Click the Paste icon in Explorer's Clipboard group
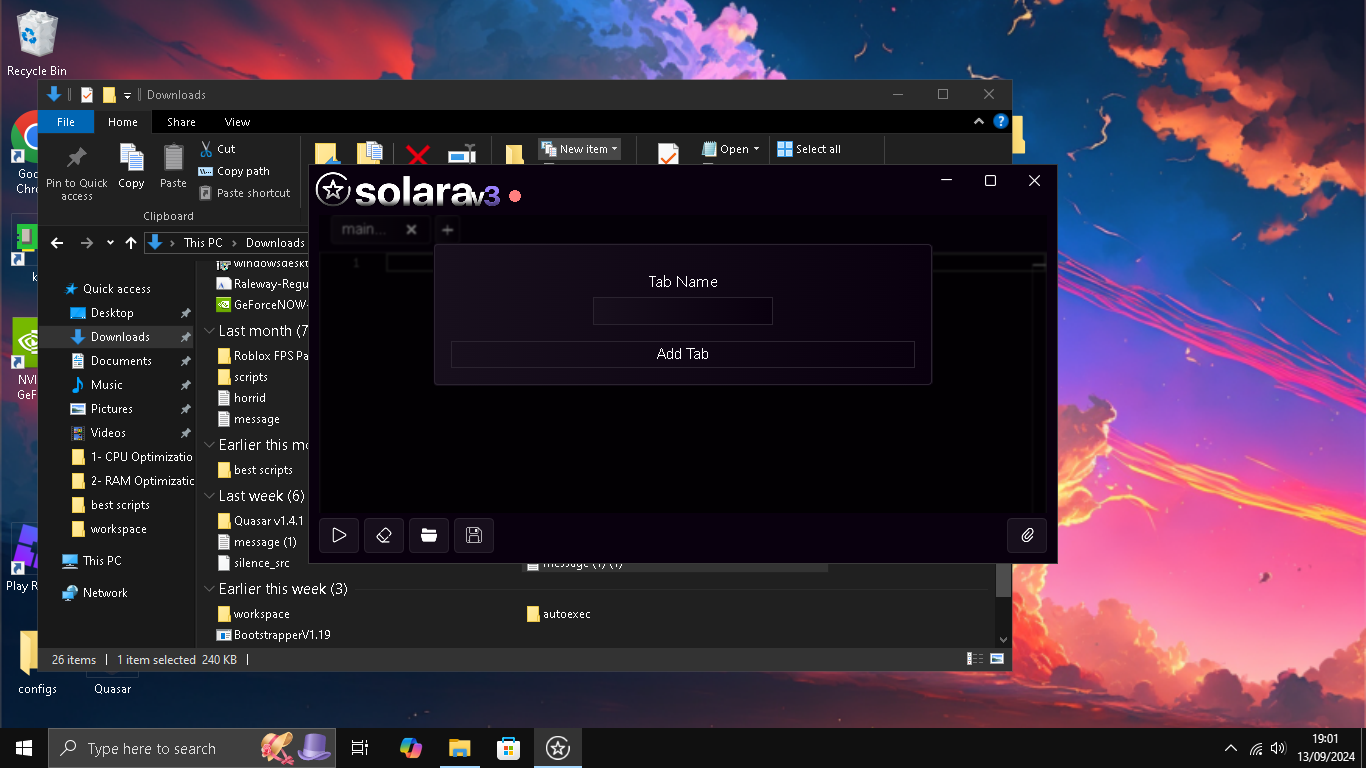The height and width of the screenshot is (768, 1366). [173, 158]
